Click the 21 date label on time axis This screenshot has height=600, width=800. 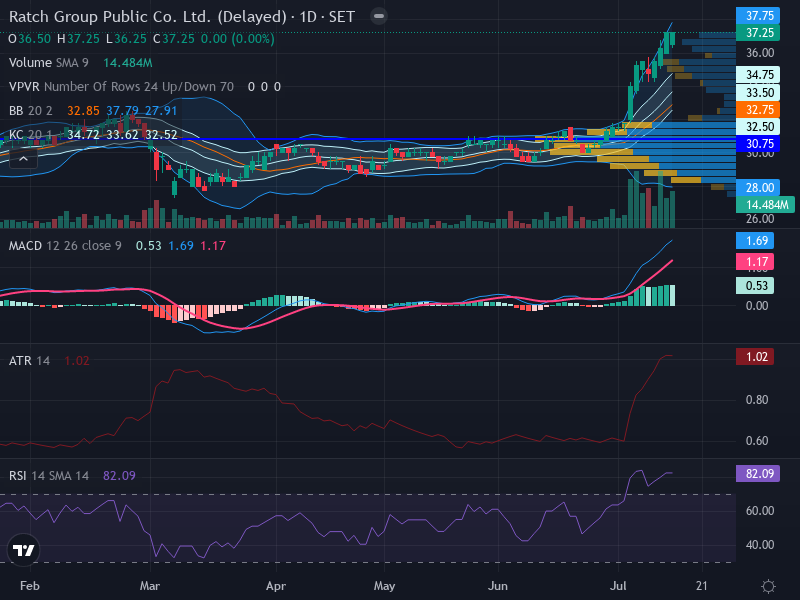click(x=702, y=586)
